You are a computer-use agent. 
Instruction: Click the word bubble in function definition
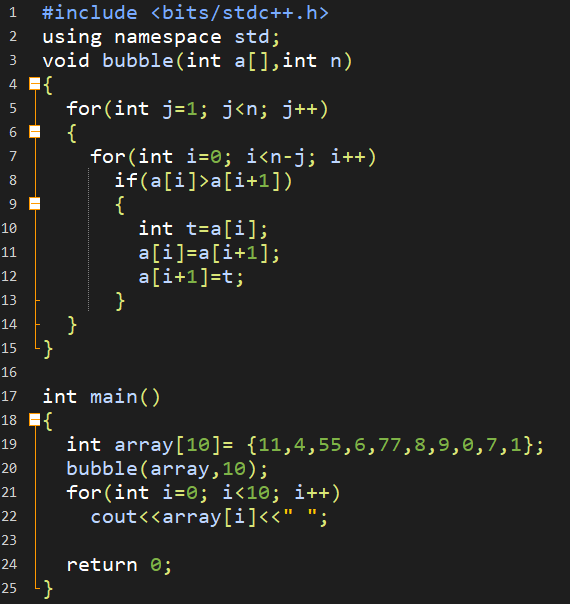(x=138, y=61)
